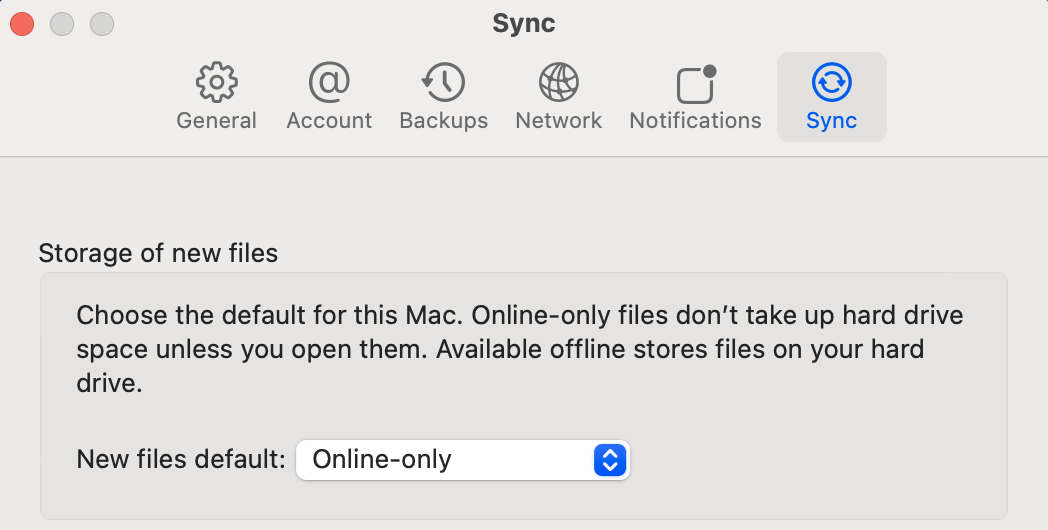Viewport: 1048px width, 530px height.
Task: Switch to the General tab label
Action: pos(216,121)
